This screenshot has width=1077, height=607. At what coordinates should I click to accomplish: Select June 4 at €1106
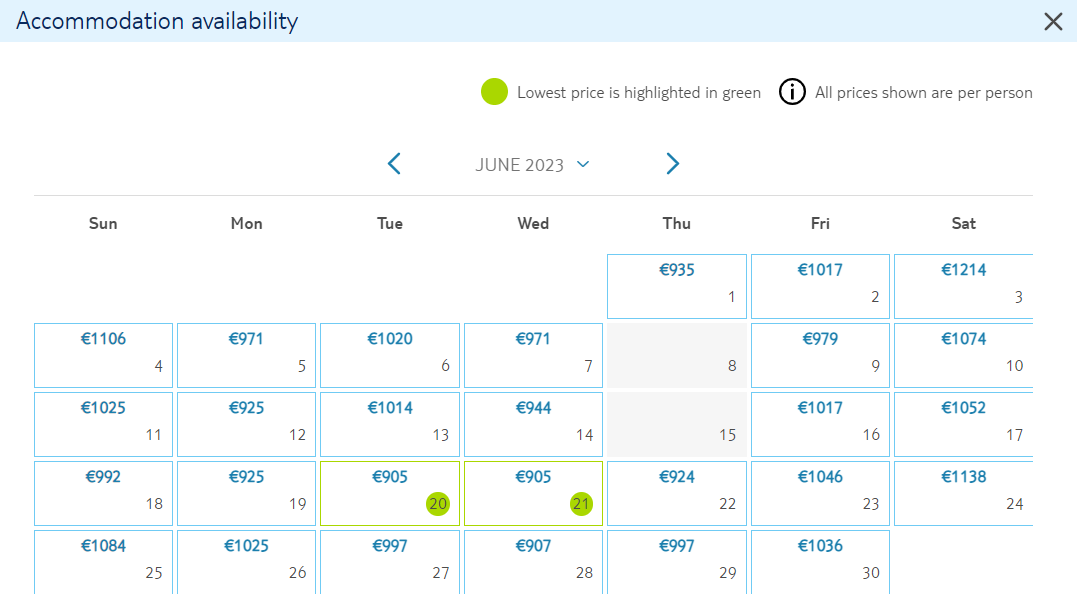[x=103, y=356]
